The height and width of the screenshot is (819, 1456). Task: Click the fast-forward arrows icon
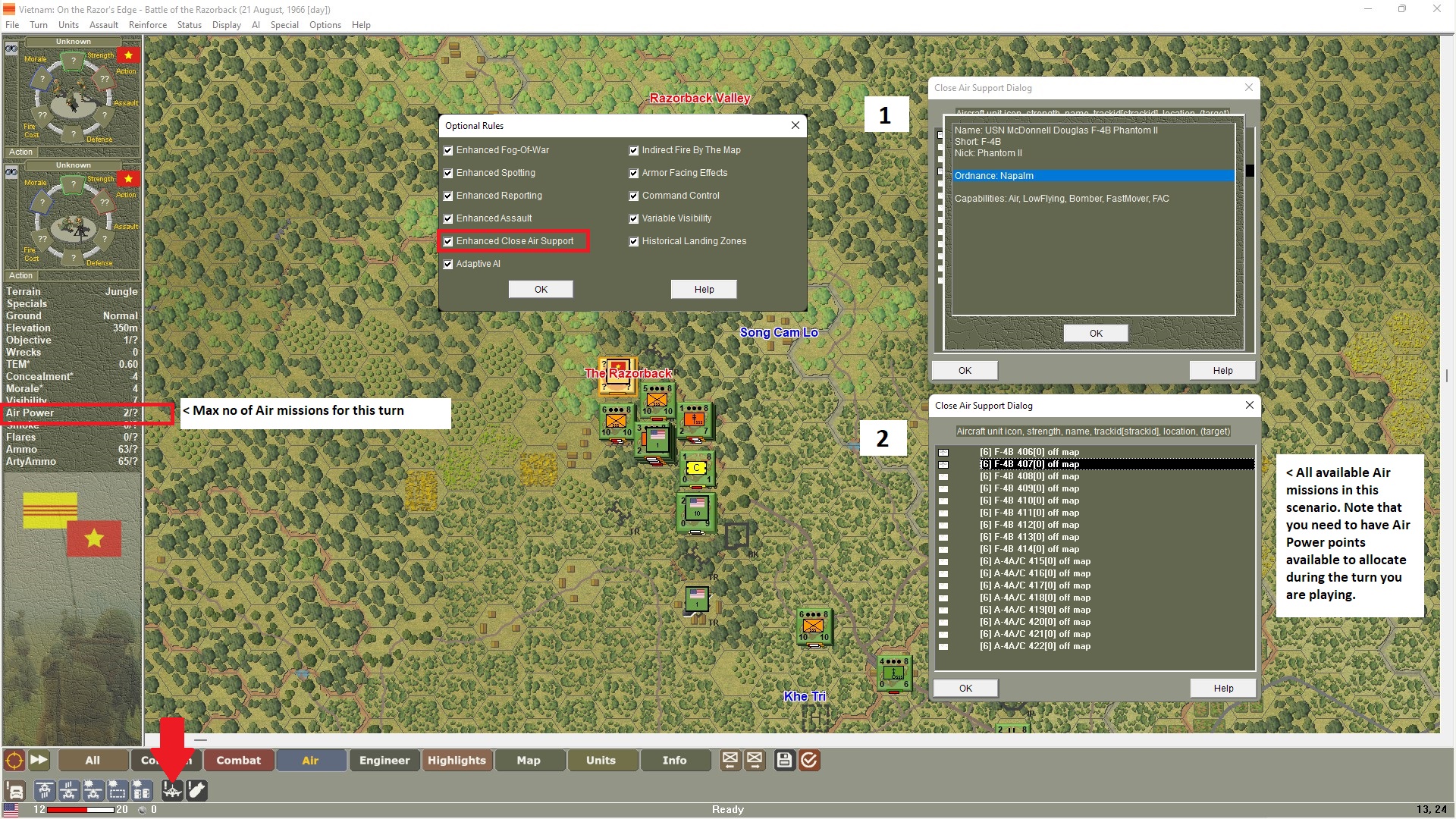[x=39, y=760]
